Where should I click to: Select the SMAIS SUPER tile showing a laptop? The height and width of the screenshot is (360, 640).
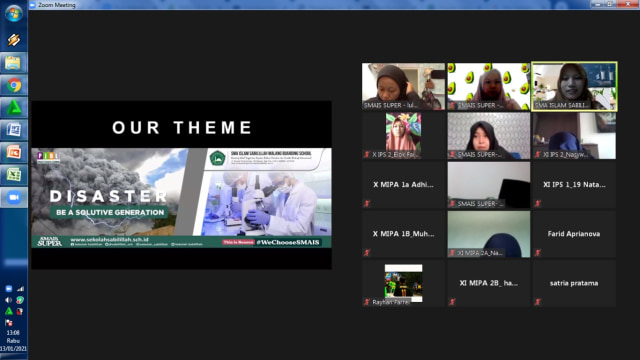pos(489,185)
